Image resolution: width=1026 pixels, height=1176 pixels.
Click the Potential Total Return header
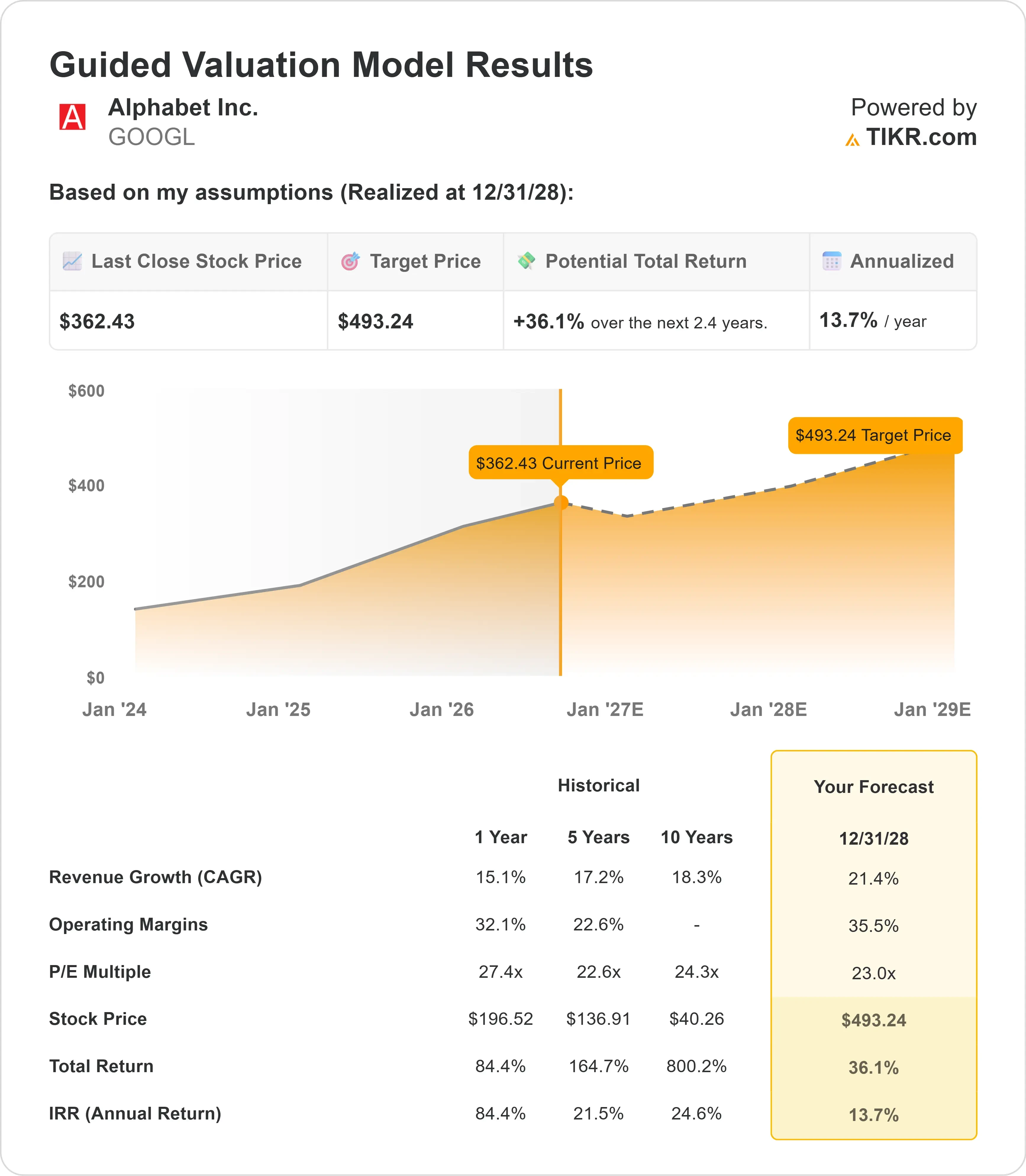coord(646,261)
